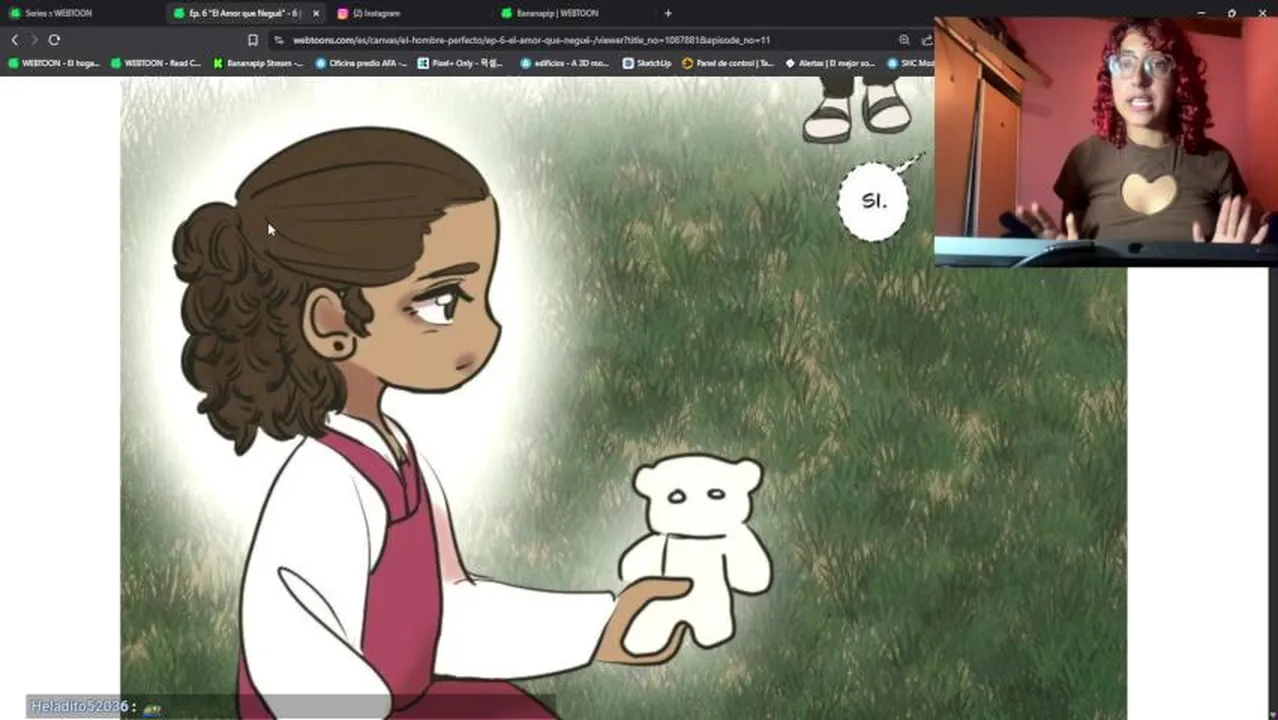This screenshot has height=720, width=1278.
Task: Minimize the browser window
Action: 1201,13
